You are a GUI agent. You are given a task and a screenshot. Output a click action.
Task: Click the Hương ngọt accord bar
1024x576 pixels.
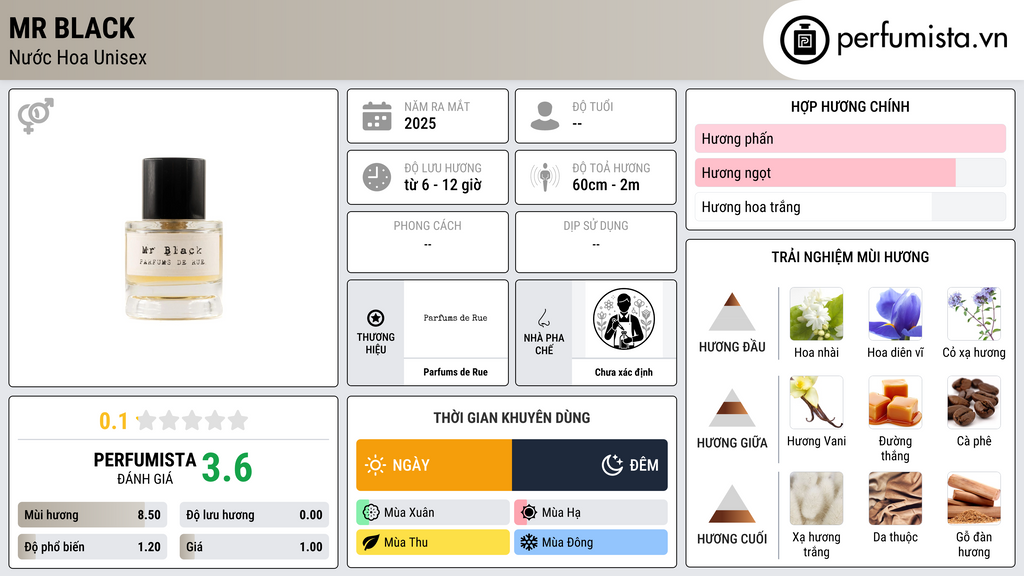click(850, 172)
